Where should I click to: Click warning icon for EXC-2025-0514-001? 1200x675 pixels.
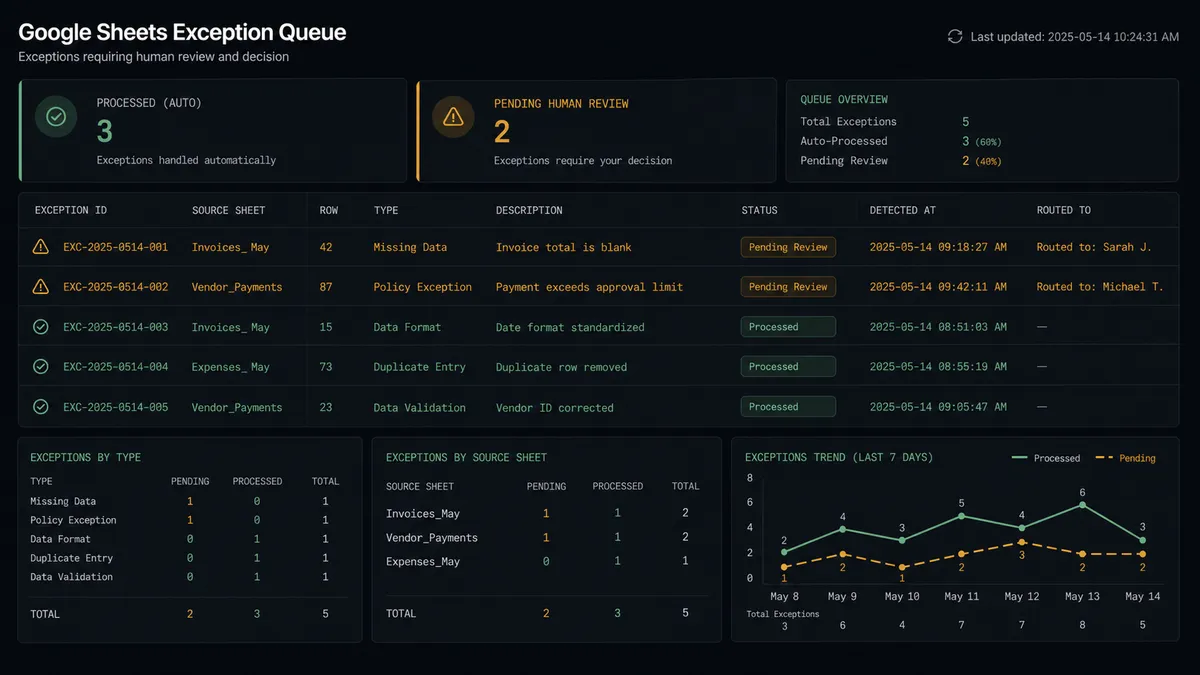(x=41, y=246)
